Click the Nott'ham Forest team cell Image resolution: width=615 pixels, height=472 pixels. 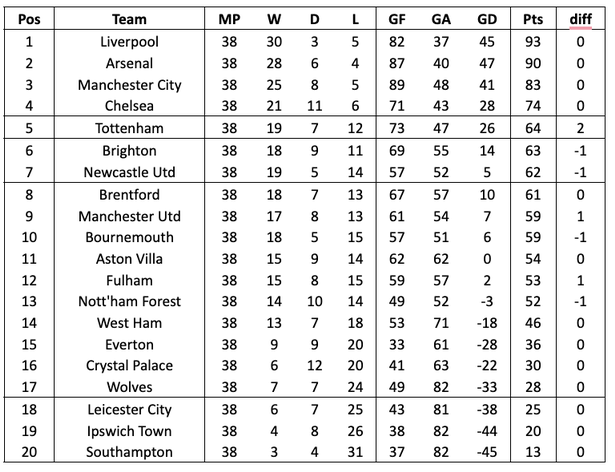pos(129,301)
